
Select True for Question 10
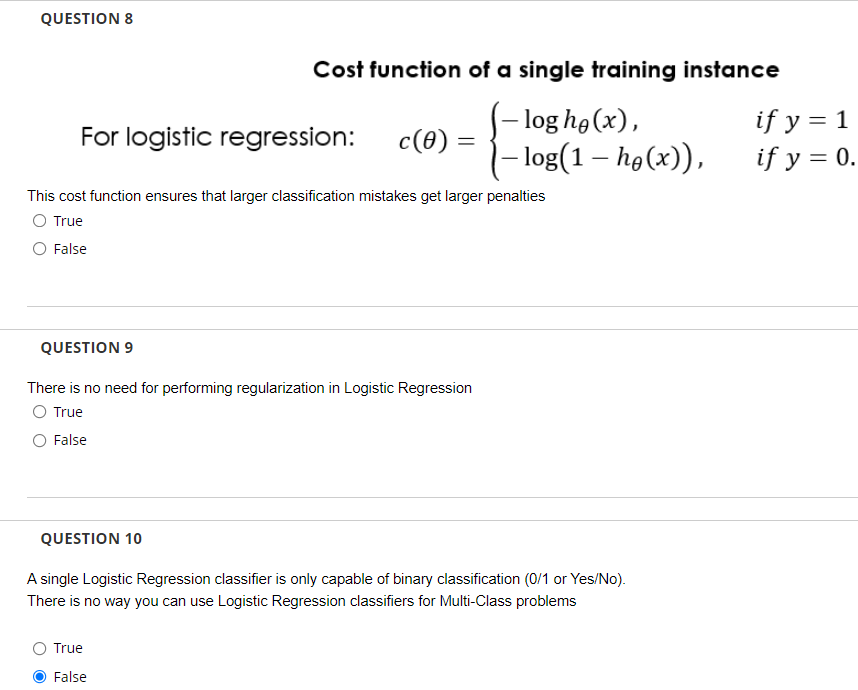[38, 648]
